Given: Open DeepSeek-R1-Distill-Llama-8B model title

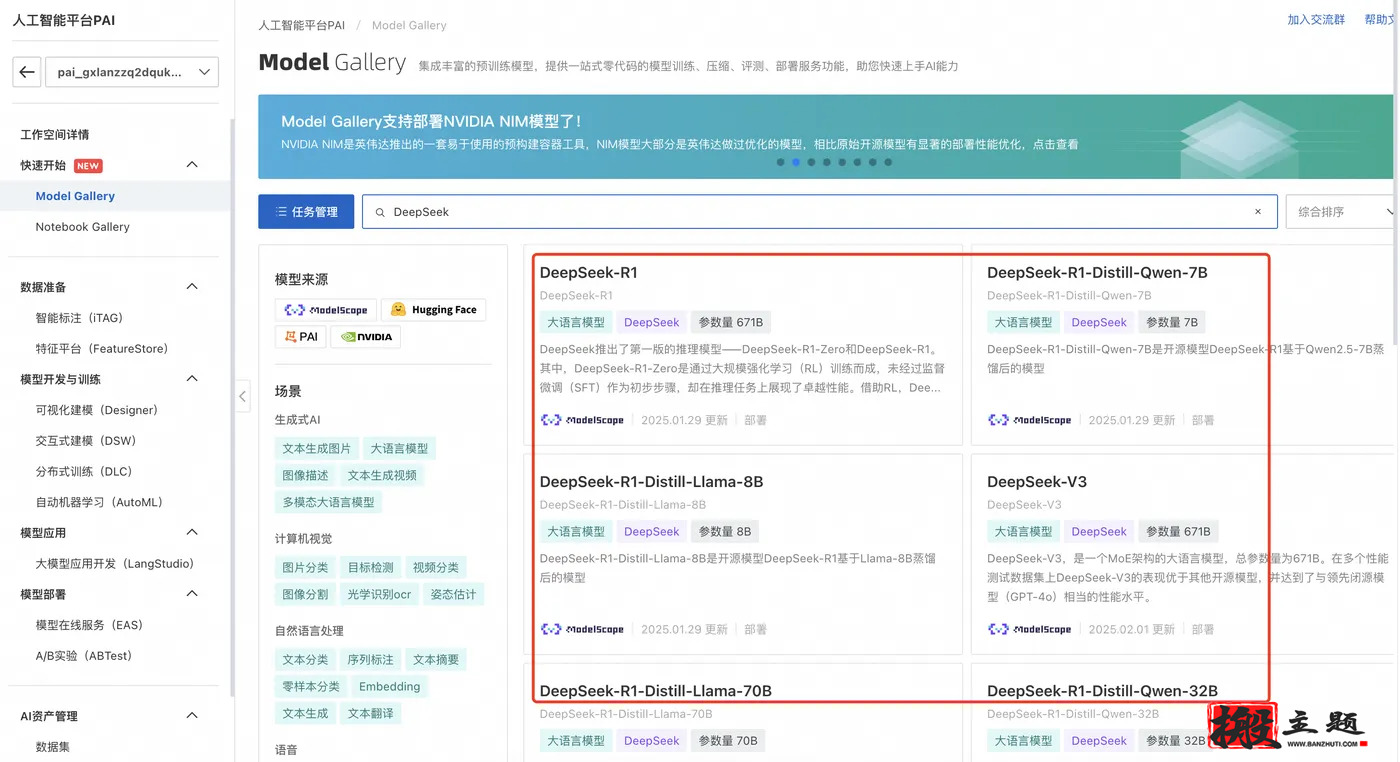Looking at the screenshot, I should (x=651, y=482).
